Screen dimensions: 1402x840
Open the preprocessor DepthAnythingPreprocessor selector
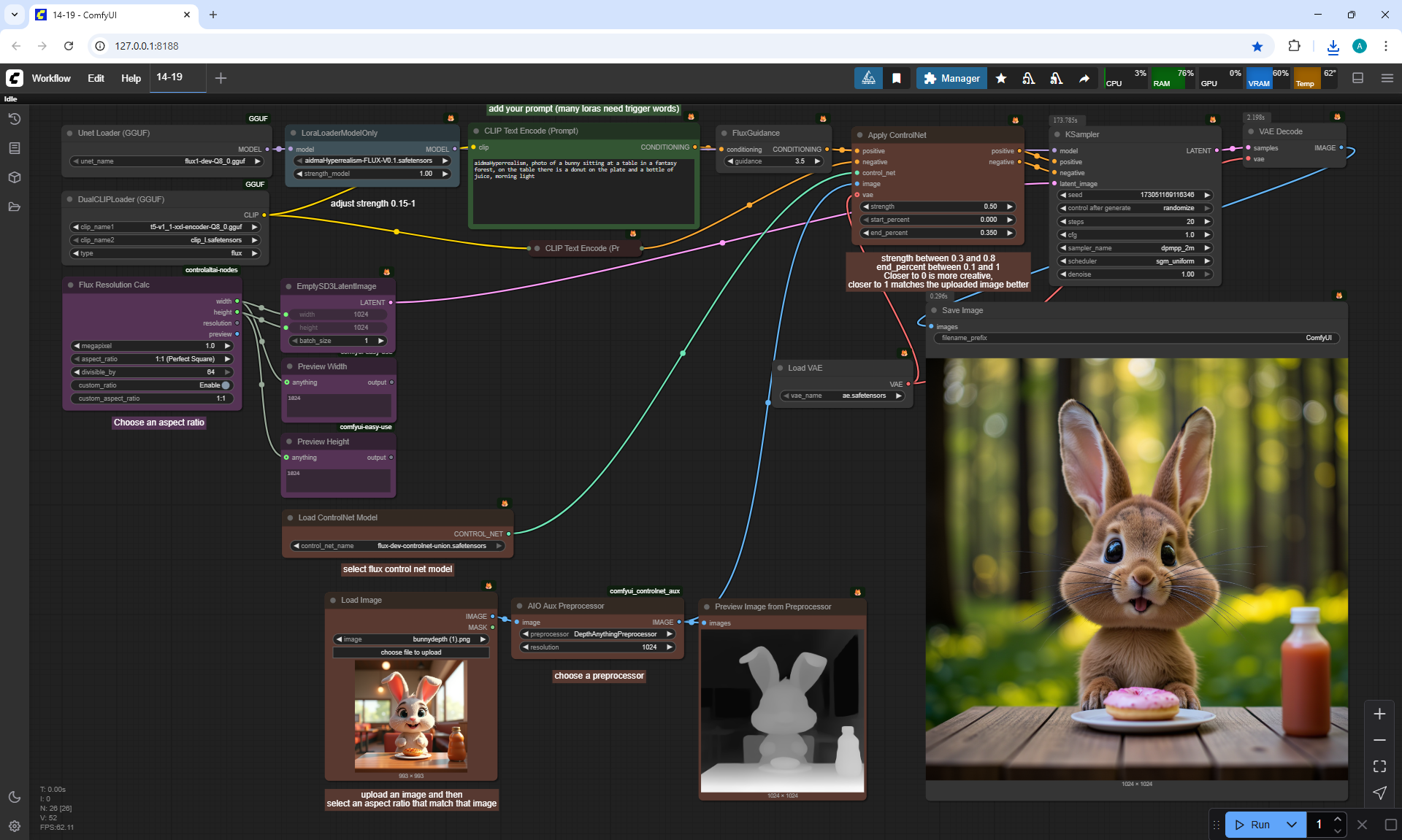597,634
